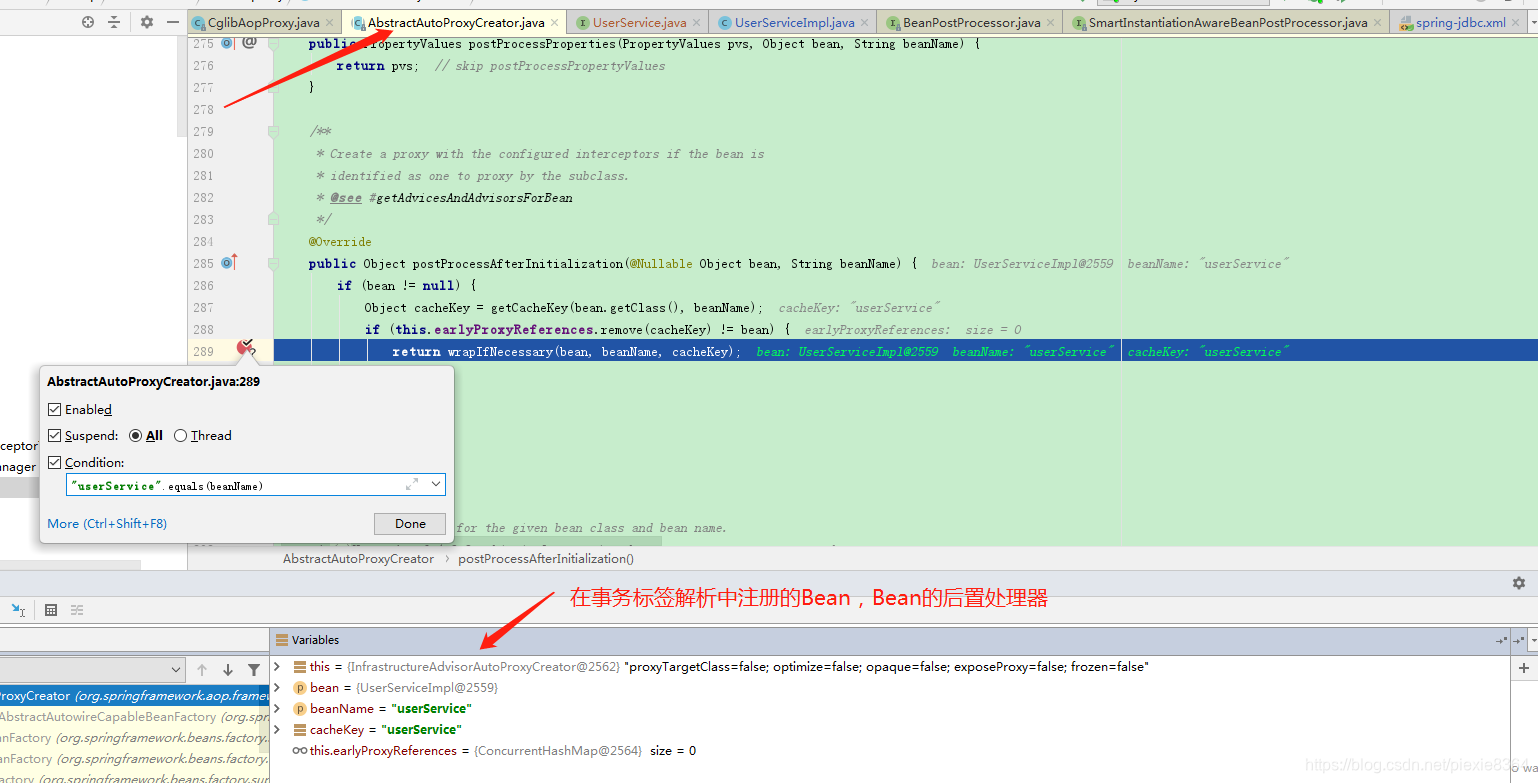Expand the condition editor with arrows icon

tap(412, 485)
